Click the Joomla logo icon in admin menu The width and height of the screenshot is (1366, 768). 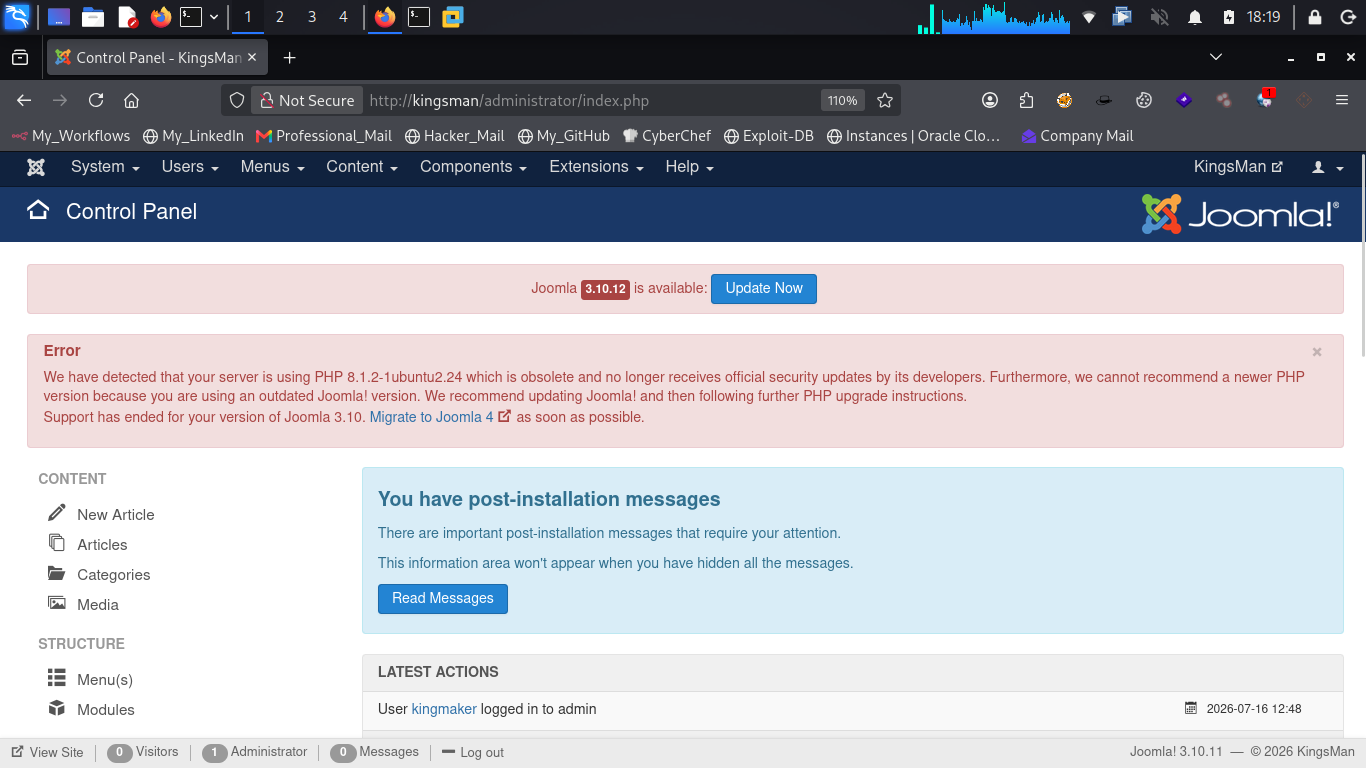pos(36,167)
